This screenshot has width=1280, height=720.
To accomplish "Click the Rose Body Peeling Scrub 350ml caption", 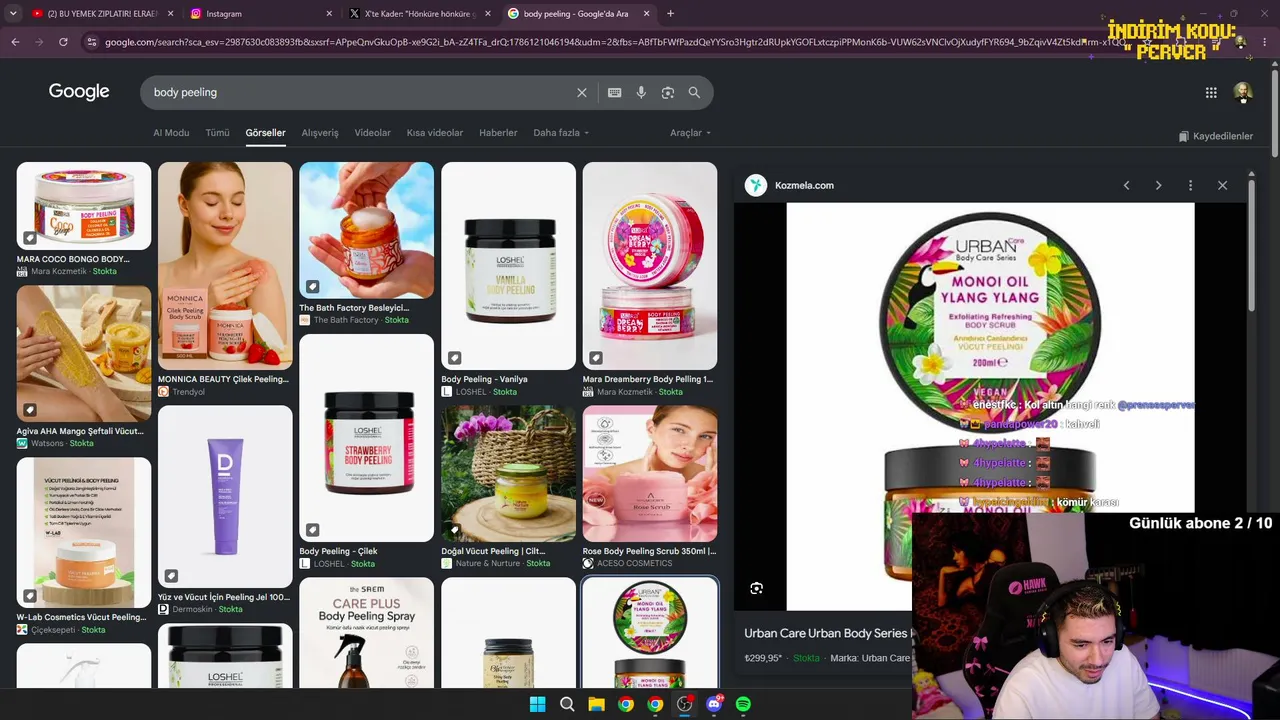I will (x=649, y=551).
